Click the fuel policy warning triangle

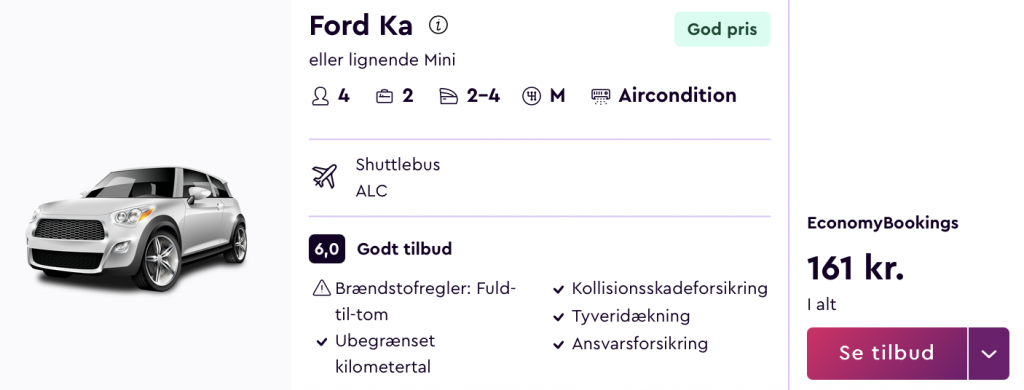point(321,288)
